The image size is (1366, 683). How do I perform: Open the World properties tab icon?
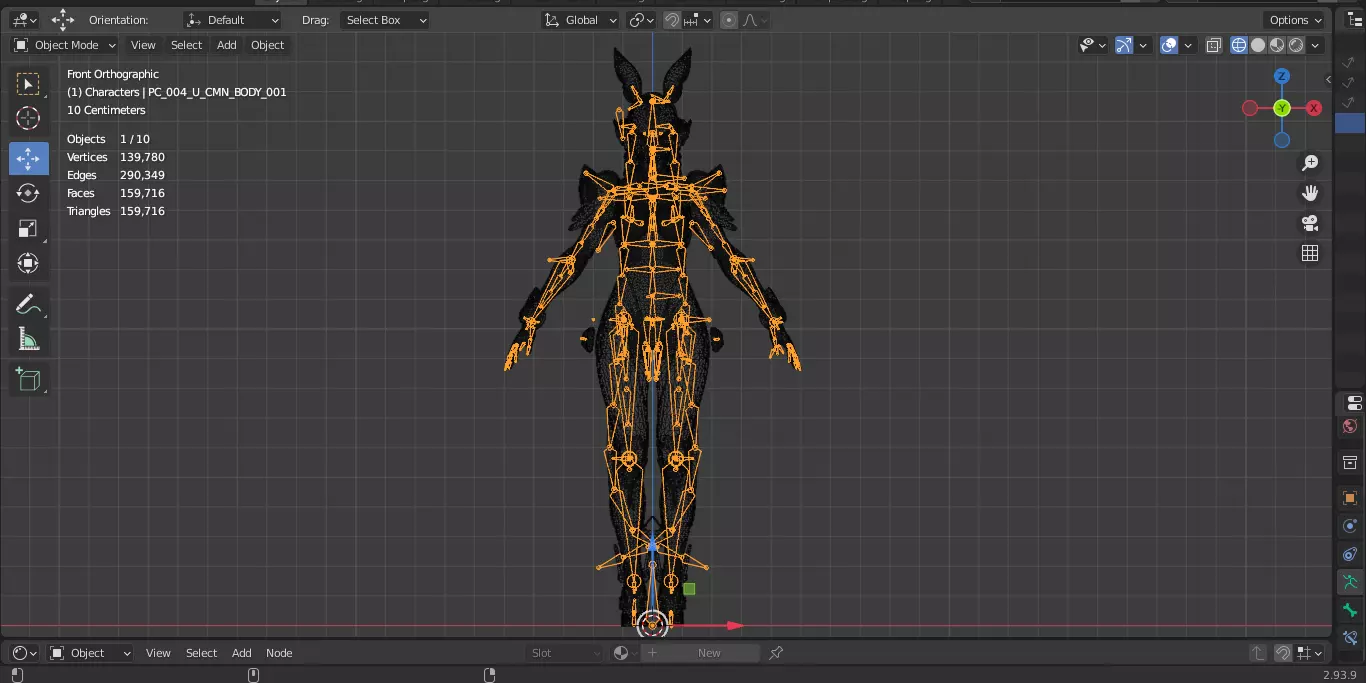click(1351, 427)
